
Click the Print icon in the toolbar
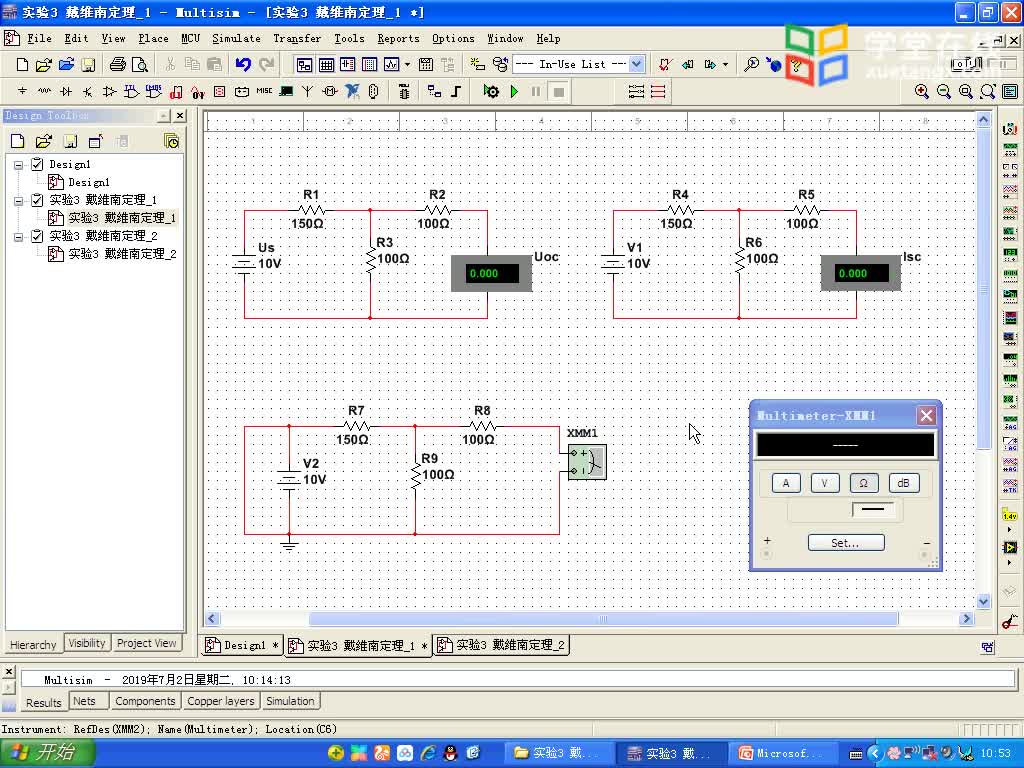point(118,65)
